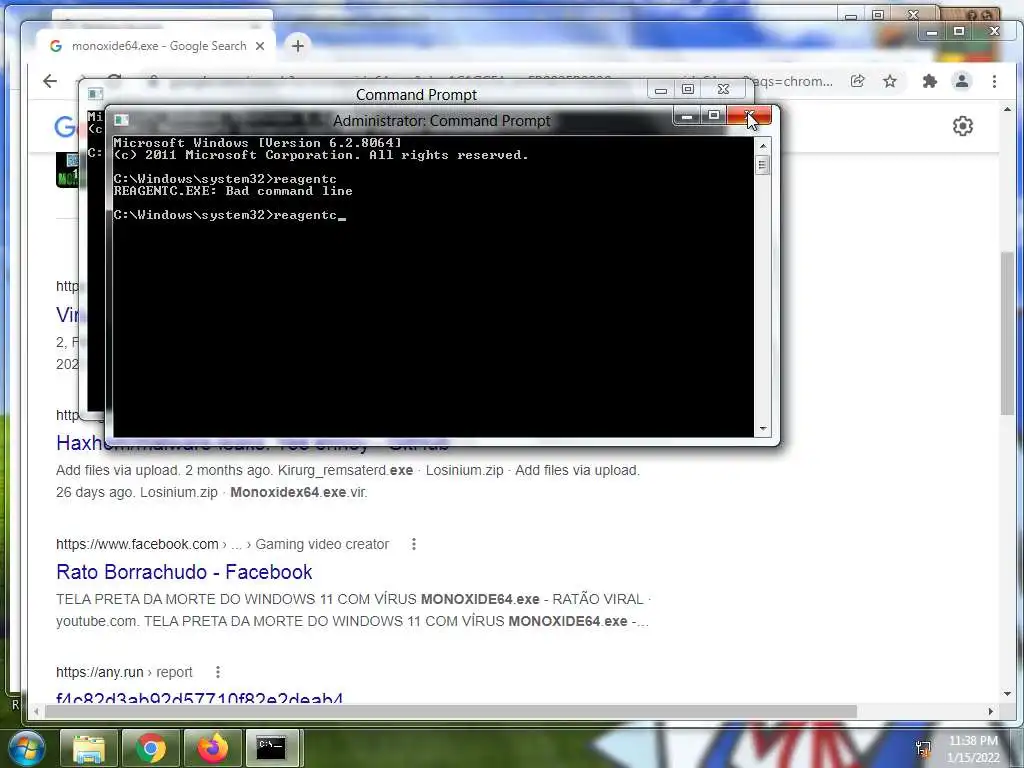This screenshot has height=768, width=1024.
Task: Click the Chrome horizontal scrollbar thumb
Action: [451, 711]
